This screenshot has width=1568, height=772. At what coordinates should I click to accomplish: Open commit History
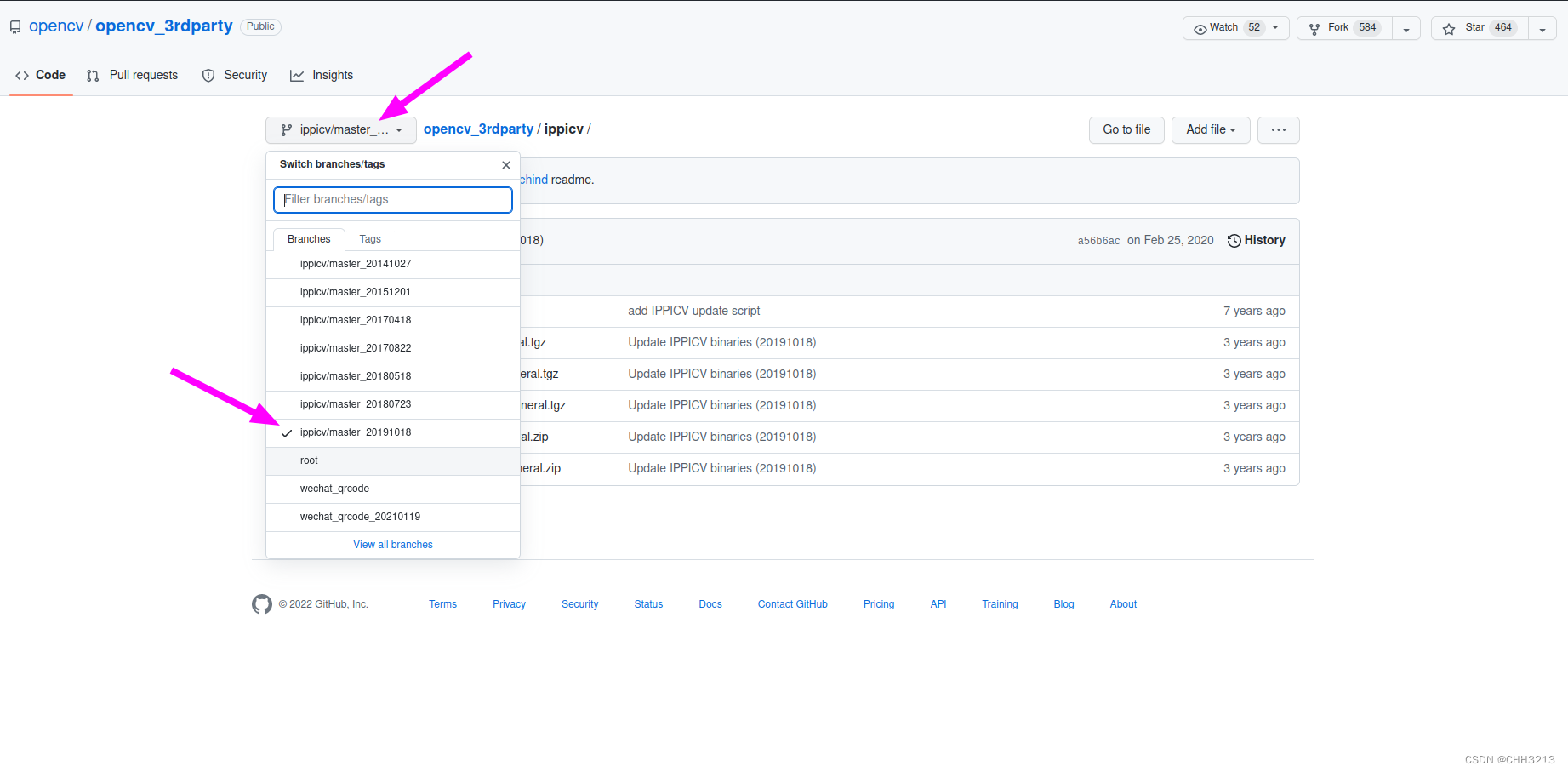(1256, 240)
